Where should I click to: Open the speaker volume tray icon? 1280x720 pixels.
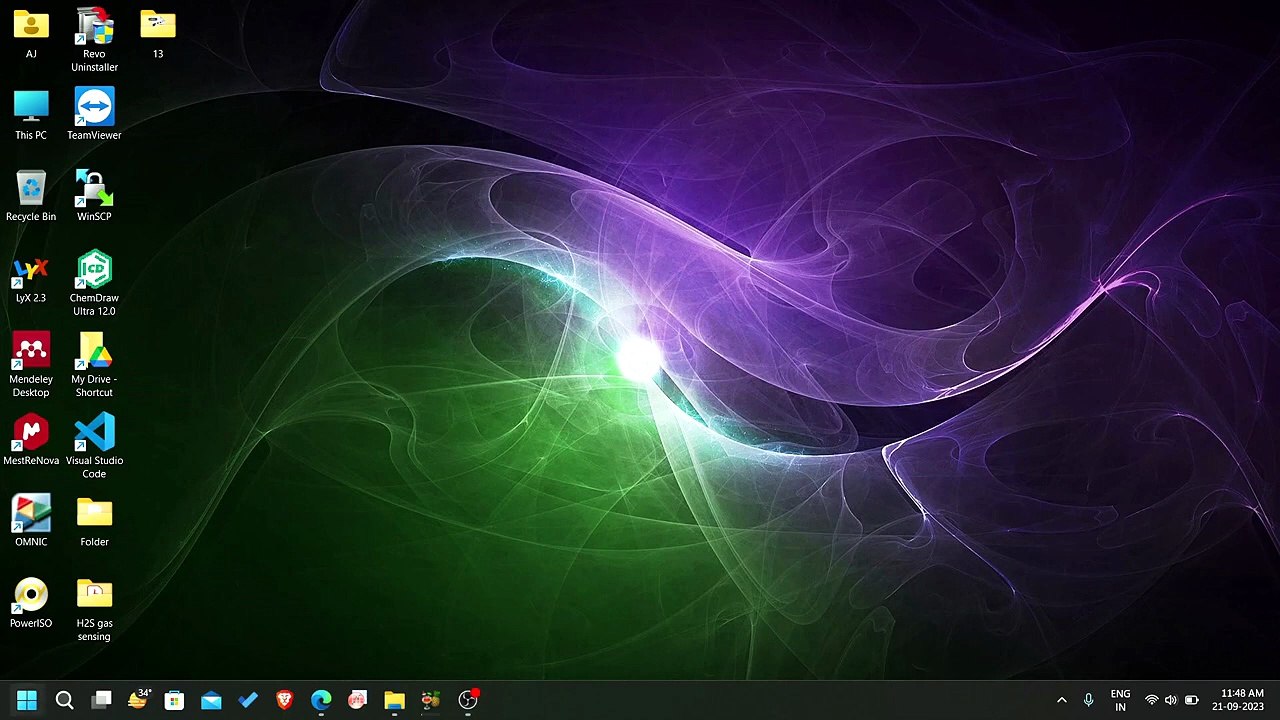coord(1171,700)
